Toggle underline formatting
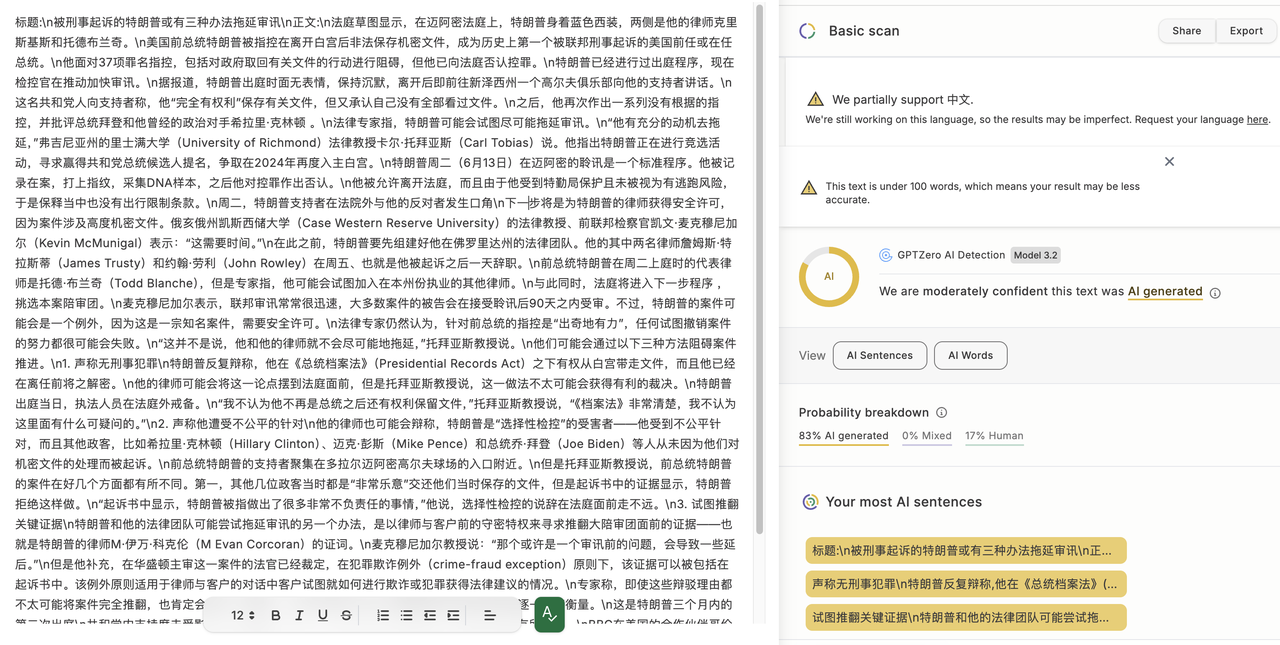Image resolution: width=1280 pixels, height=645 pixels. point(322,615)
